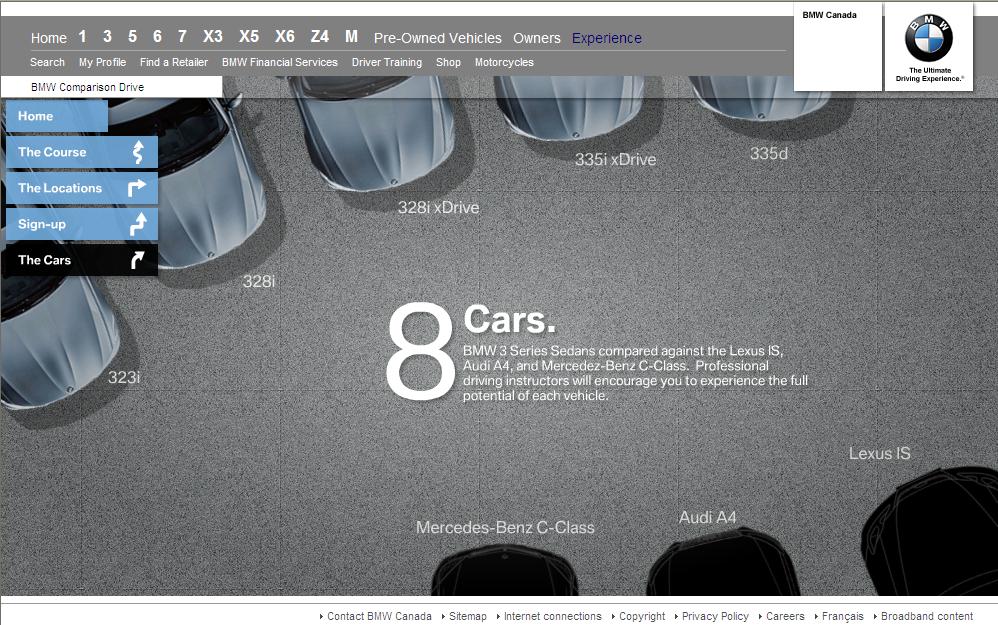Click the Audi A4 car silhouette
Screen dimensions: 998x625
tap(722, 563)
